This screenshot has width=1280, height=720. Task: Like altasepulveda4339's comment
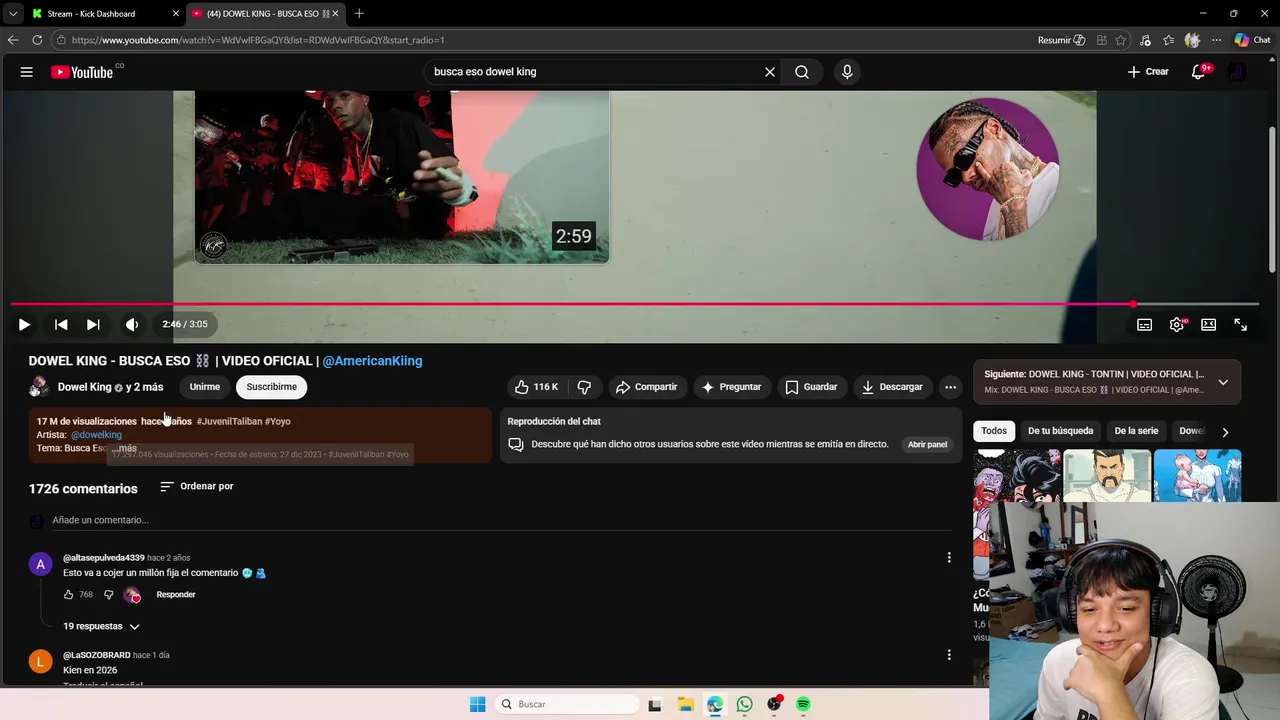pos(68,595)
